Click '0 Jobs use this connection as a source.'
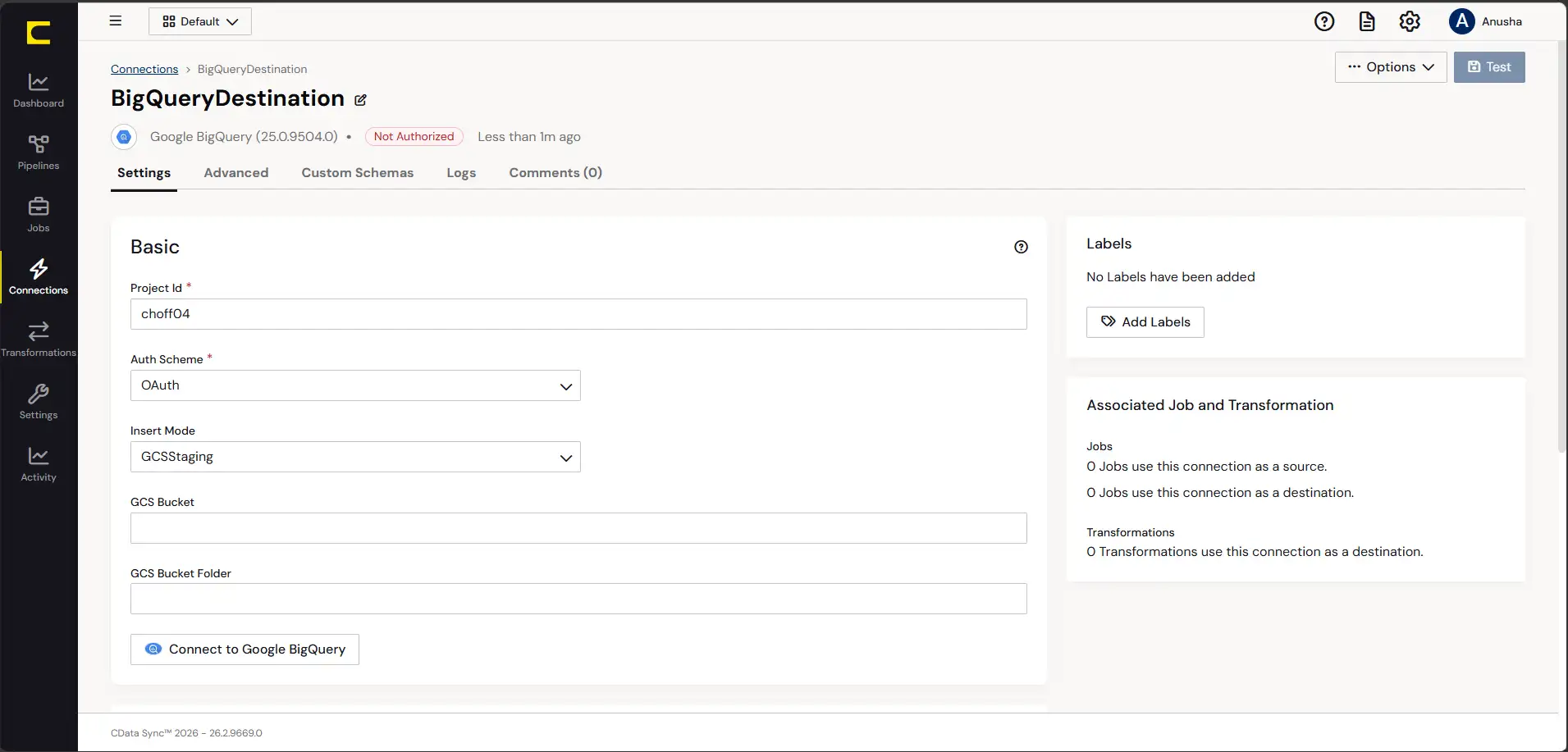 [1207, 467]
